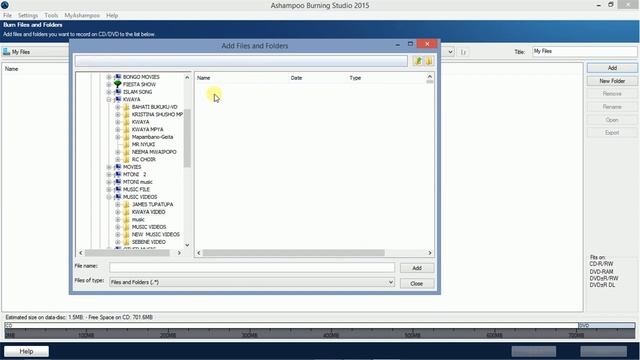Viewport: 640px width, 360px height.
Task: Select the MTONI 2 tree item
Action: [134, 175]
